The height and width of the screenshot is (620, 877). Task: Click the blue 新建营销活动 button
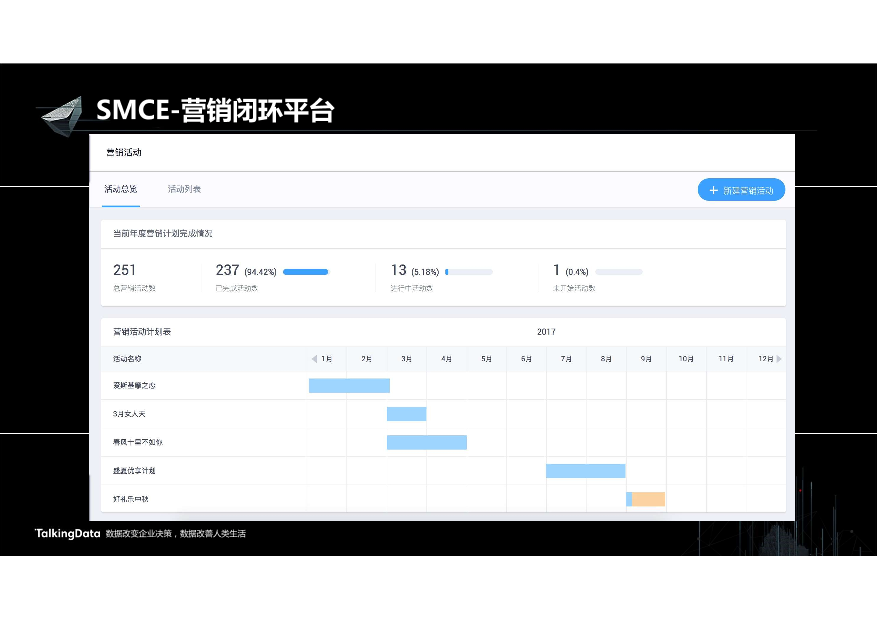(x=741, y=190)
